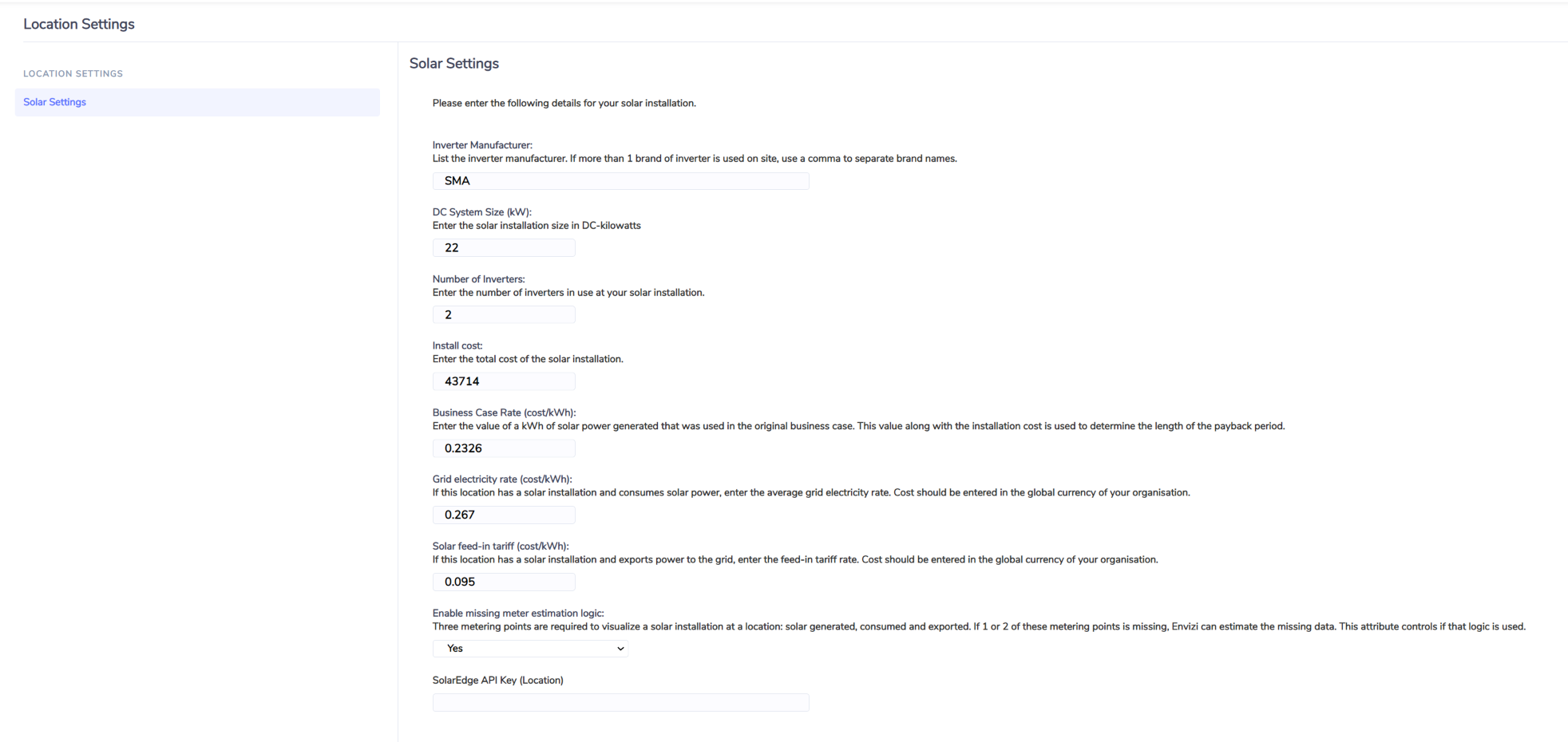The image size is (1568, 742).
Task: Click the 'Business Case Rate (cost/kWh):' label
Action: tap(504, 413)
